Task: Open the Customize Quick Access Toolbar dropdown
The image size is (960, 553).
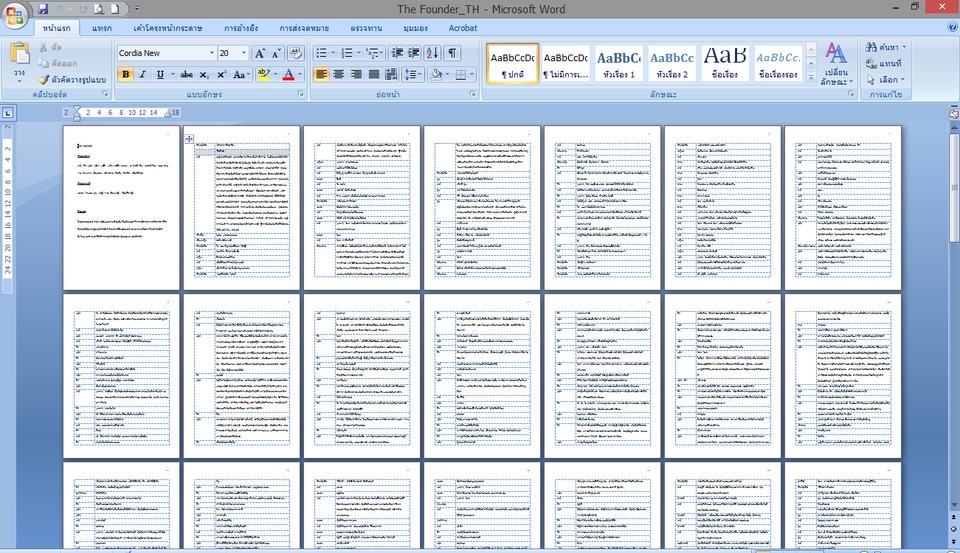Action: point(137,9)
